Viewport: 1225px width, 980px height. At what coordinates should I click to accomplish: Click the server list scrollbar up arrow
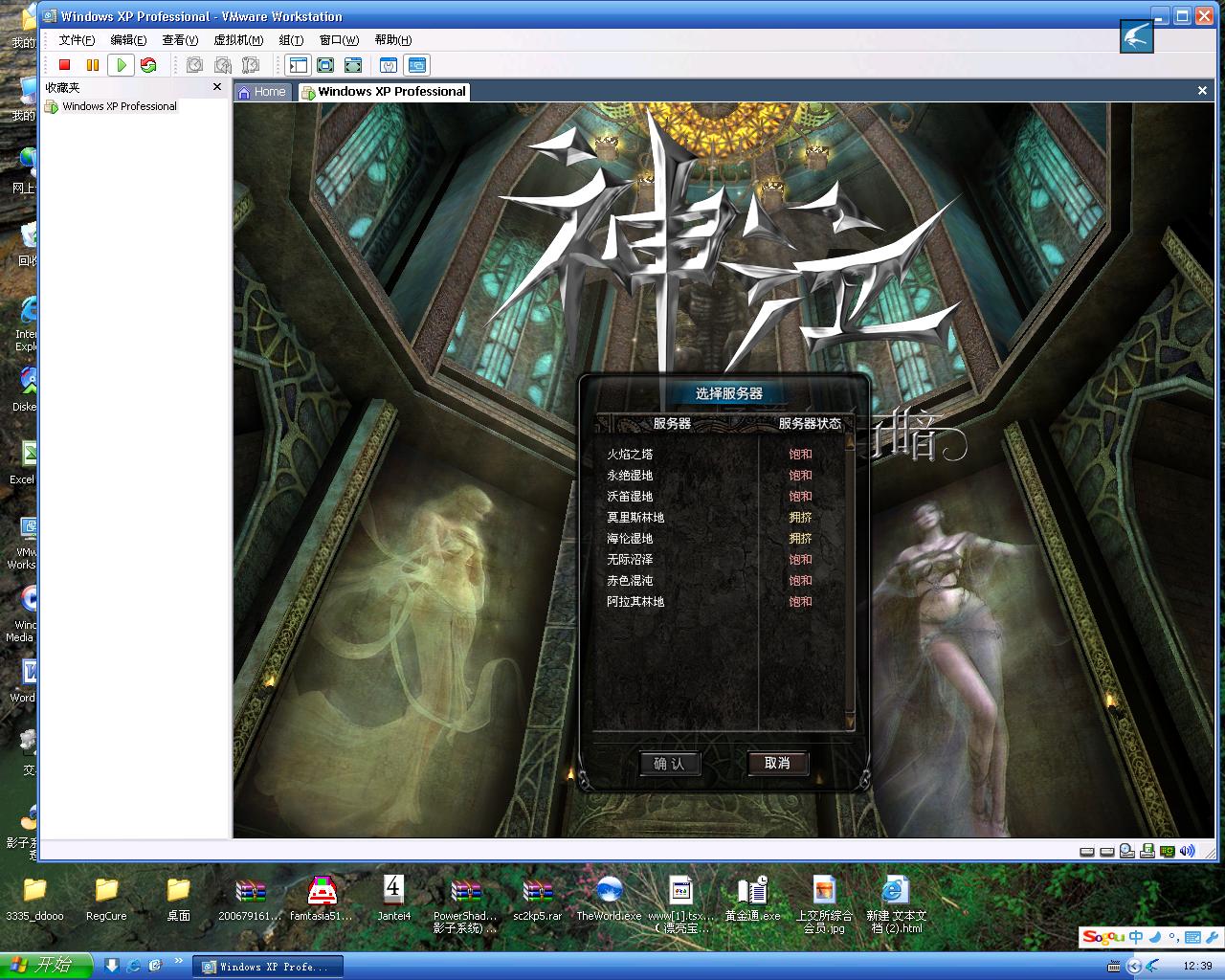pos(848,442)
